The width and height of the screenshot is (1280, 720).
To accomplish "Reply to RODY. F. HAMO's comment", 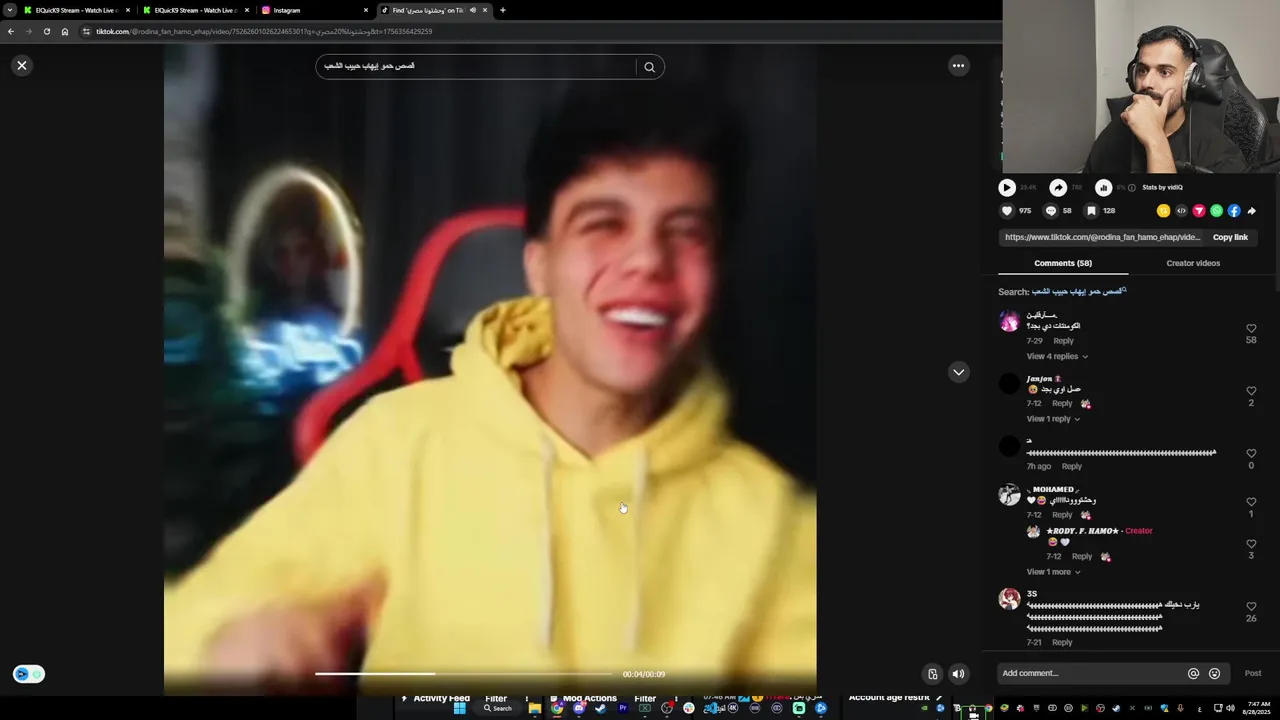I will [1082, 557].
